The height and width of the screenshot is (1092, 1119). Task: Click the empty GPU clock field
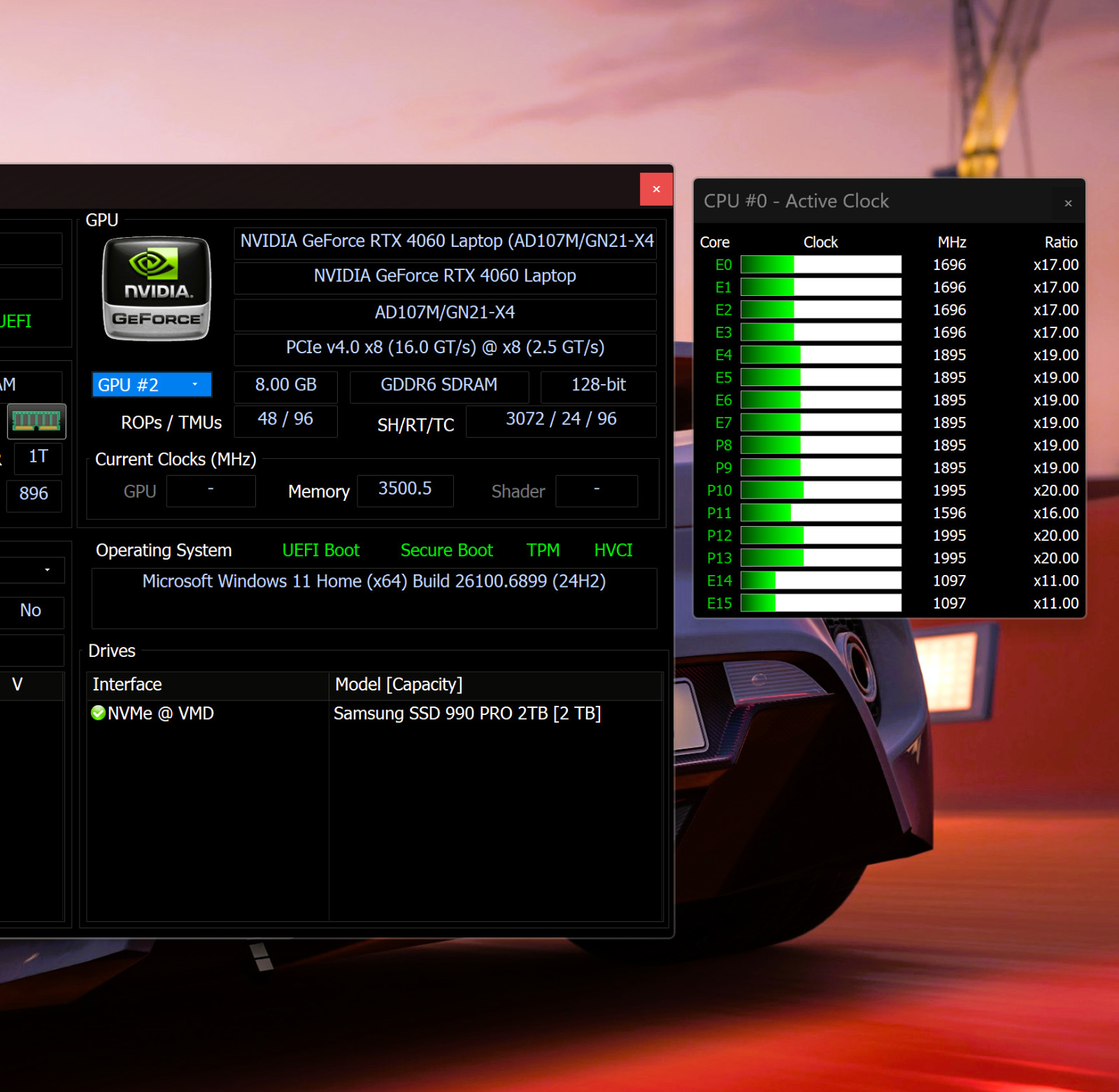click(x=211, y=490)
